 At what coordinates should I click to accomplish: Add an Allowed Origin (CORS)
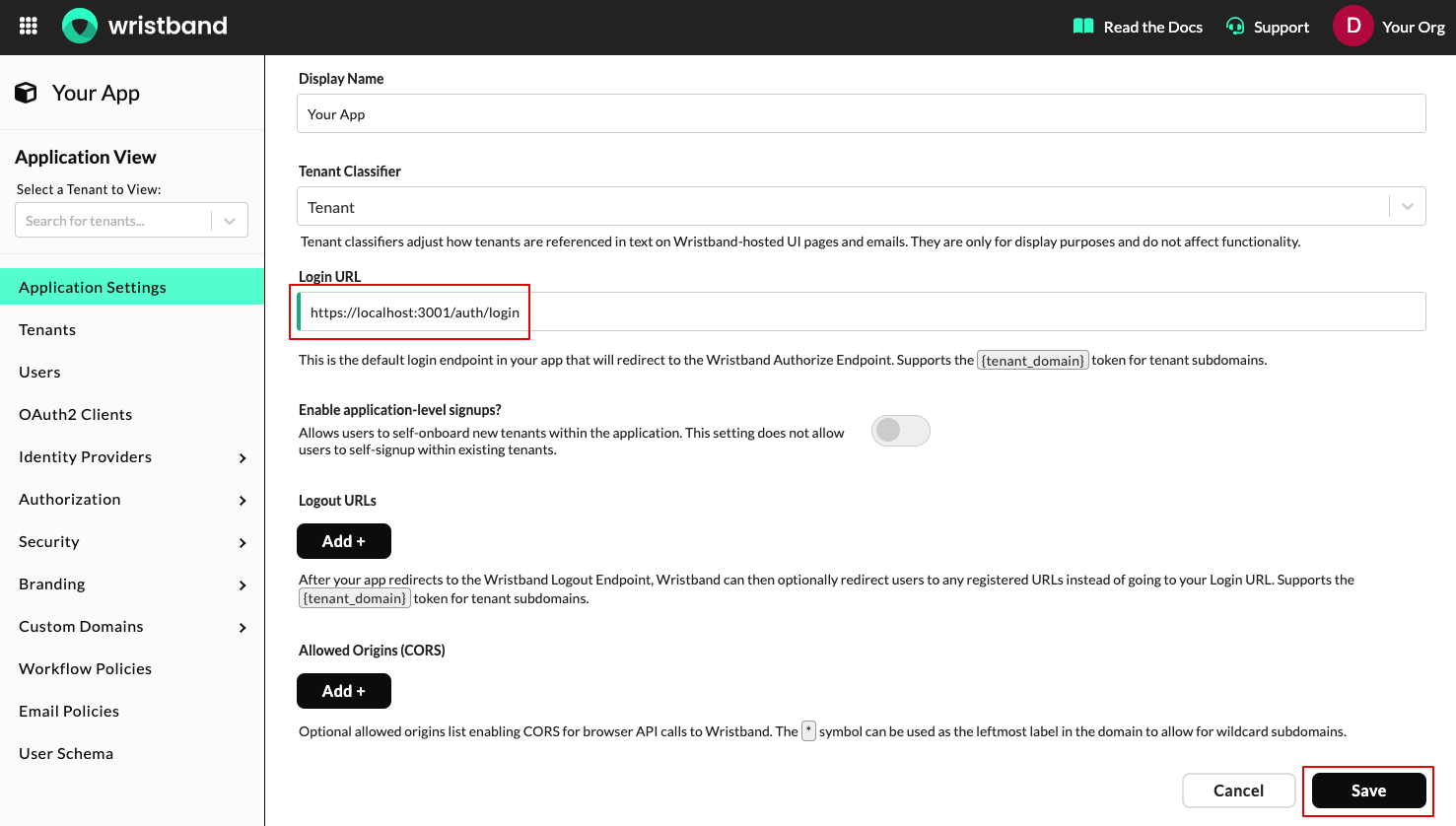[344, 691]
